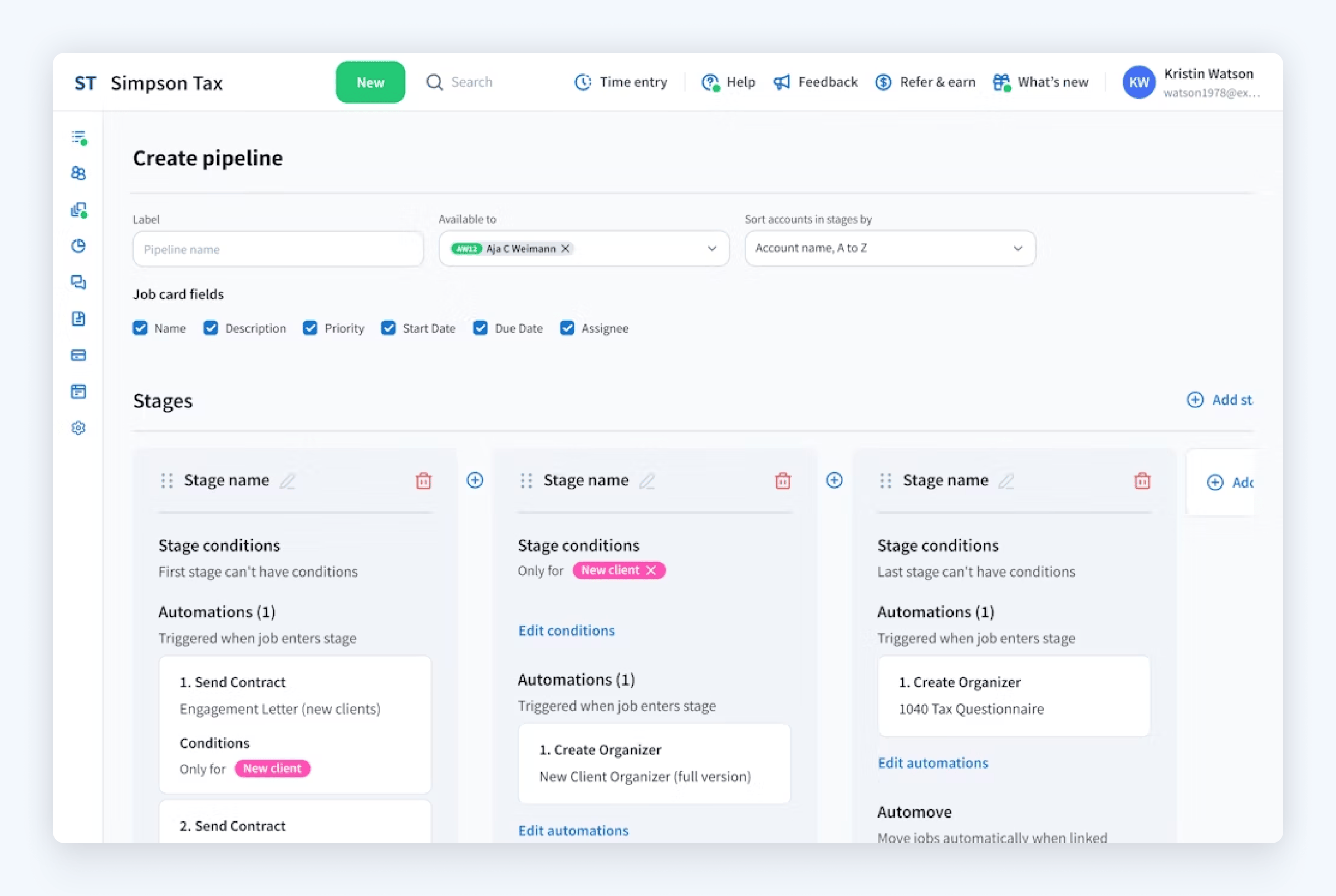Insert stage between second and third stages
Image resolution: width=1336 pixels, height=896 pixels.
(834, 480)
